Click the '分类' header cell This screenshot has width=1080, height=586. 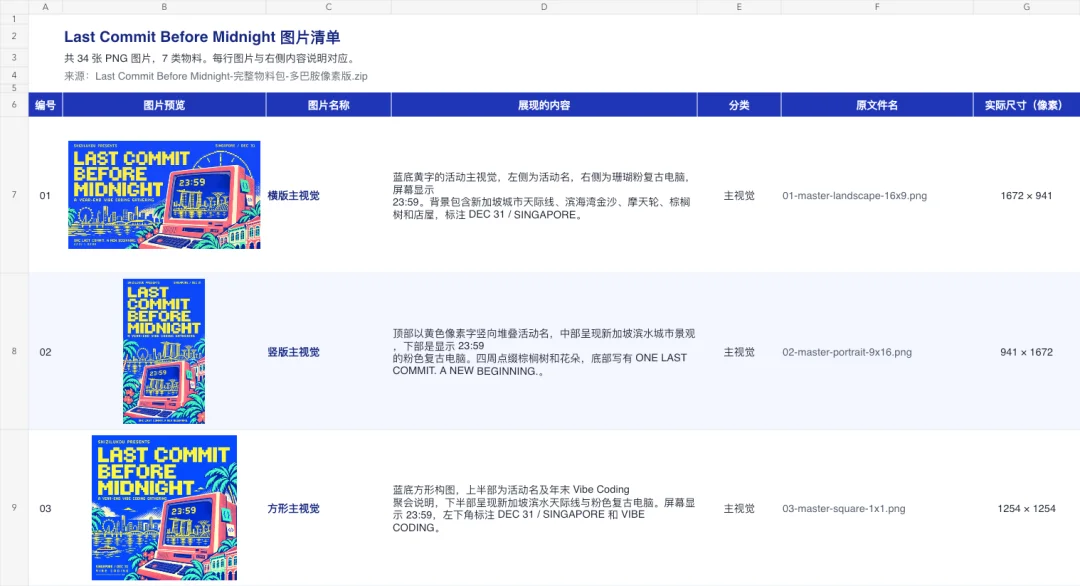(x=739, y=105)
